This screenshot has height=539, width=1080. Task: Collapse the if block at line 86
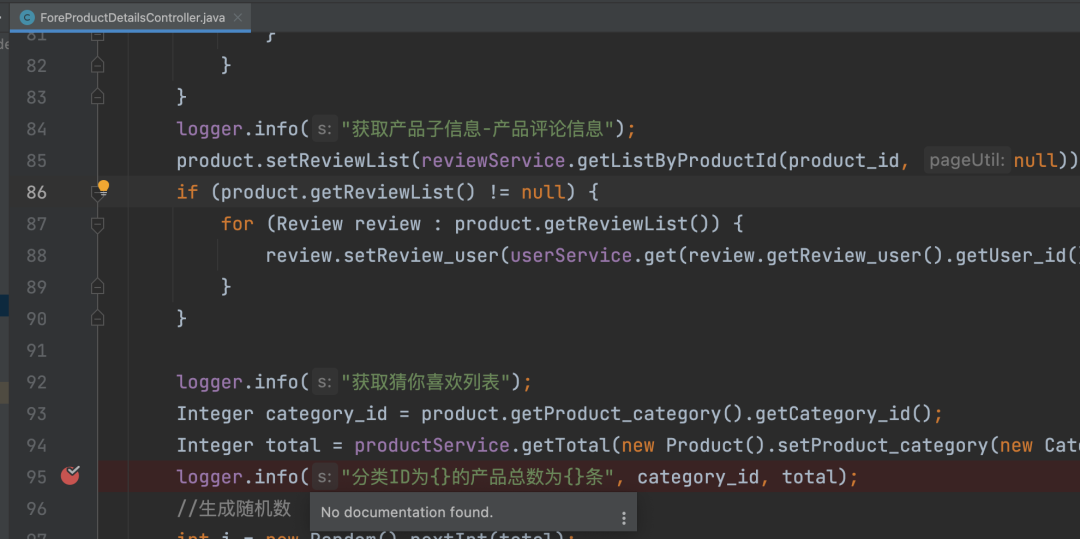point(97,196)
